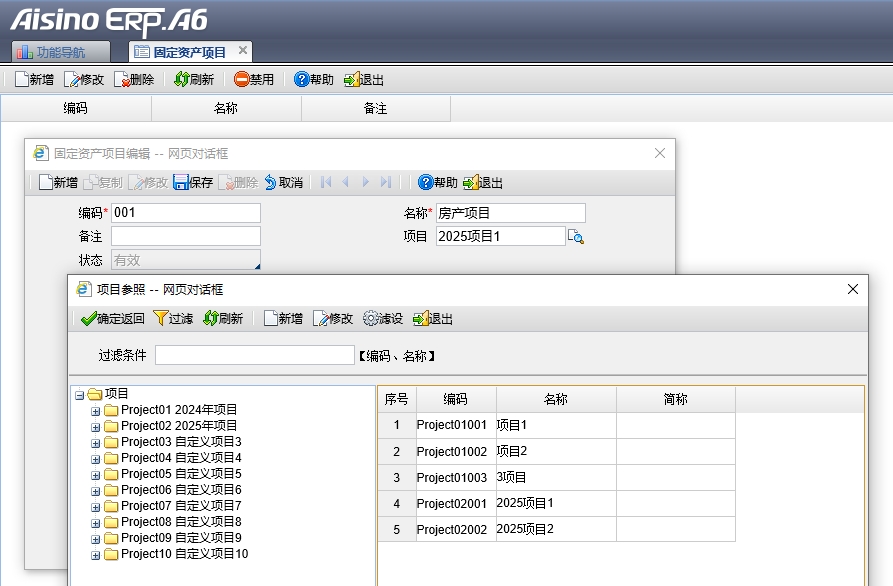The image size is (893, 586).
Task: Click 帮助 icon in the main toolbar
Action: pyautogui.click(x=302, y=80)
